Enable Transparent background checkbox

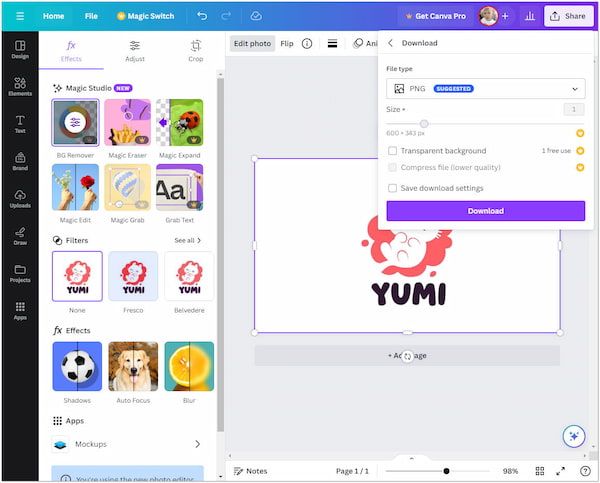click(x=392, y=151)
